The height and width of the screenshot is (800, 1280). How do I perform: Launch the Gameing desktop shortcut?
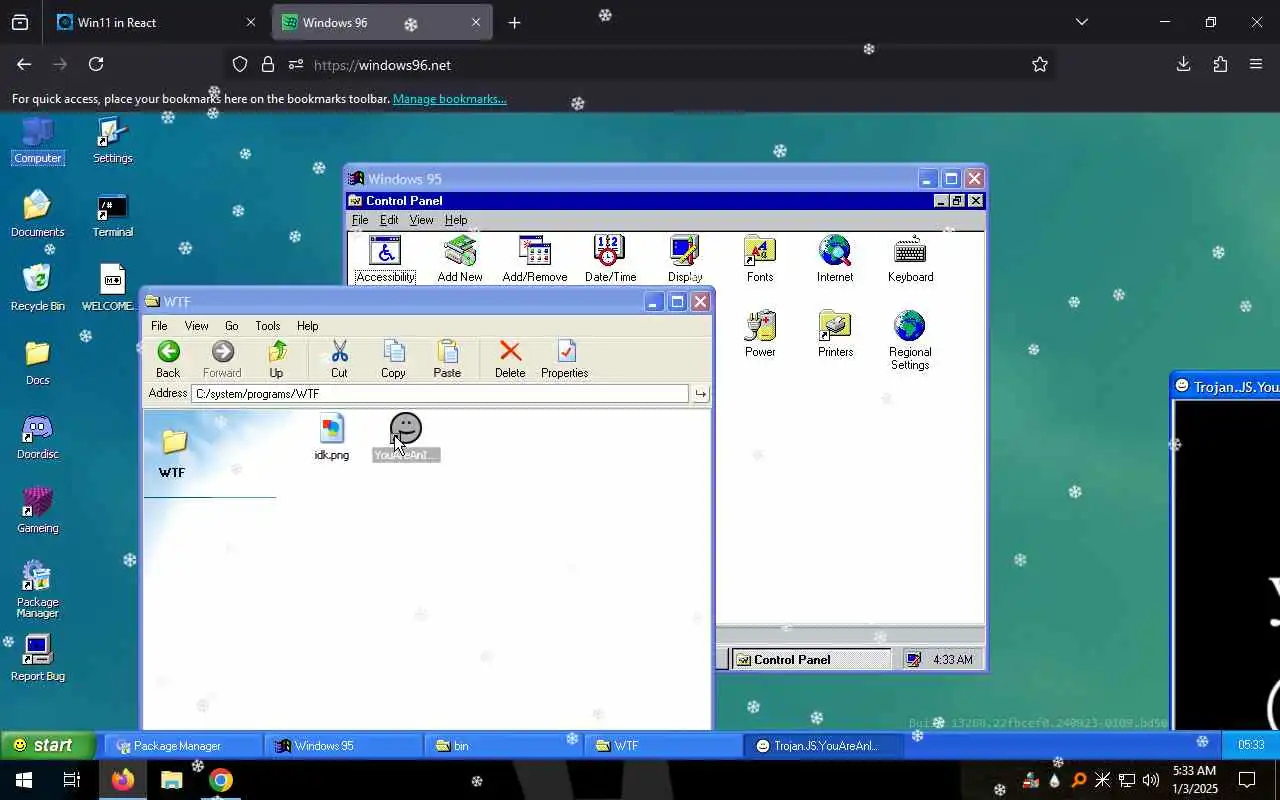tap(37, 510)
